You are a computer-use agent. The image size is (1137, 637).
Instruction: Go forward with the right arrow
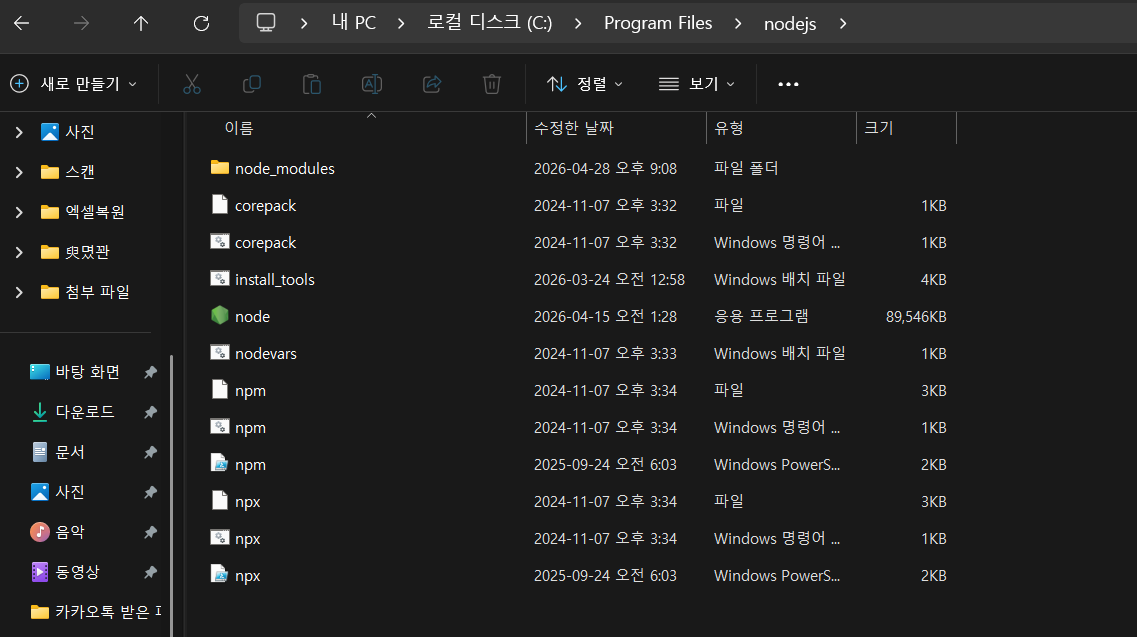pos(81,23)
